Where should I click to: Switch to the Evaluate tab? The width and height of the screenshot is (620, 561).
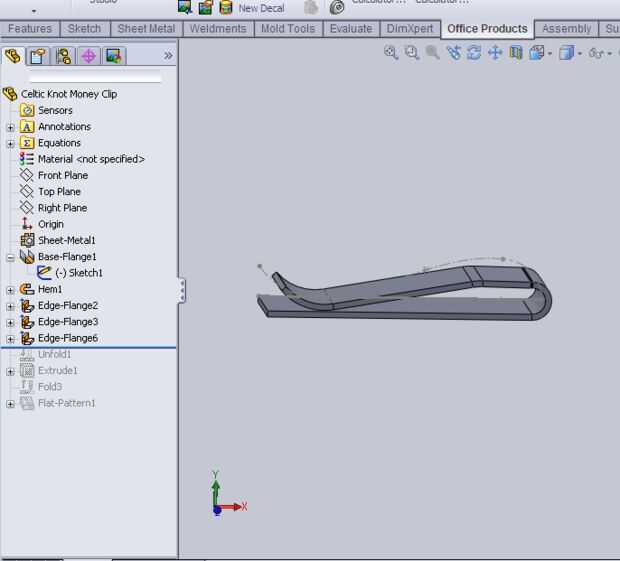pyautogui.click(x=351, y=29)
